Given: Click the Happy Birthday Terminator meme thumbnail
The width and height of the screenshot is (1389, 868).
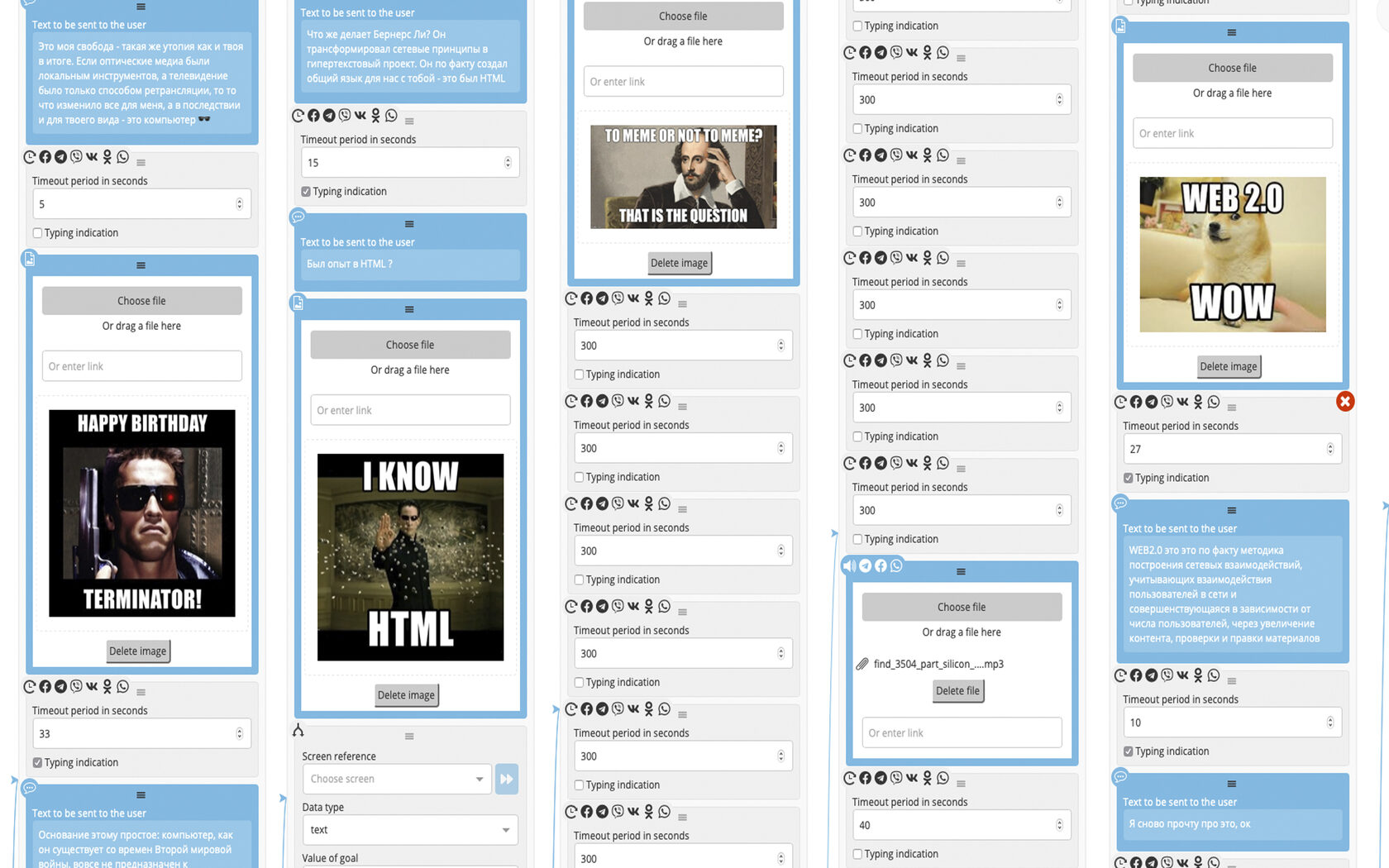Looking at the screenshot, I should tap(141, 513).
